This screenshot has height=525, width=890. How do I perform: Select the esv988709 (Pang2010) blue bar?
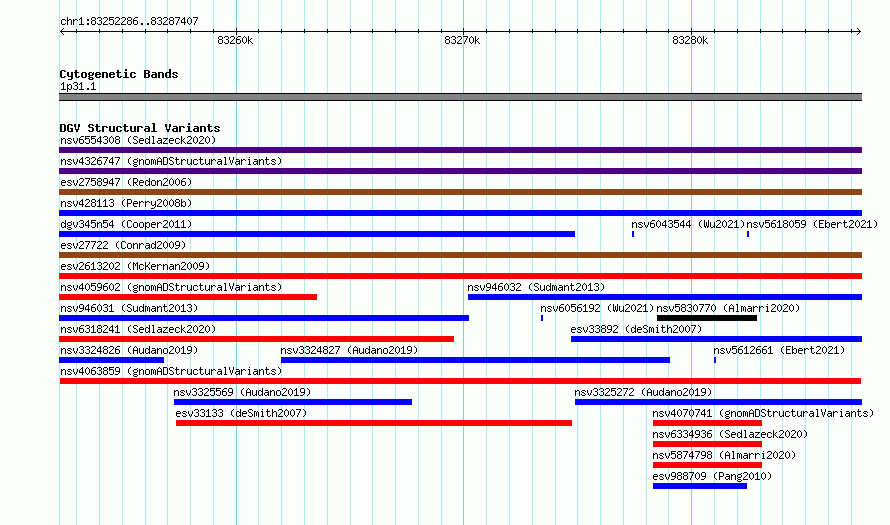click(700, 486)
